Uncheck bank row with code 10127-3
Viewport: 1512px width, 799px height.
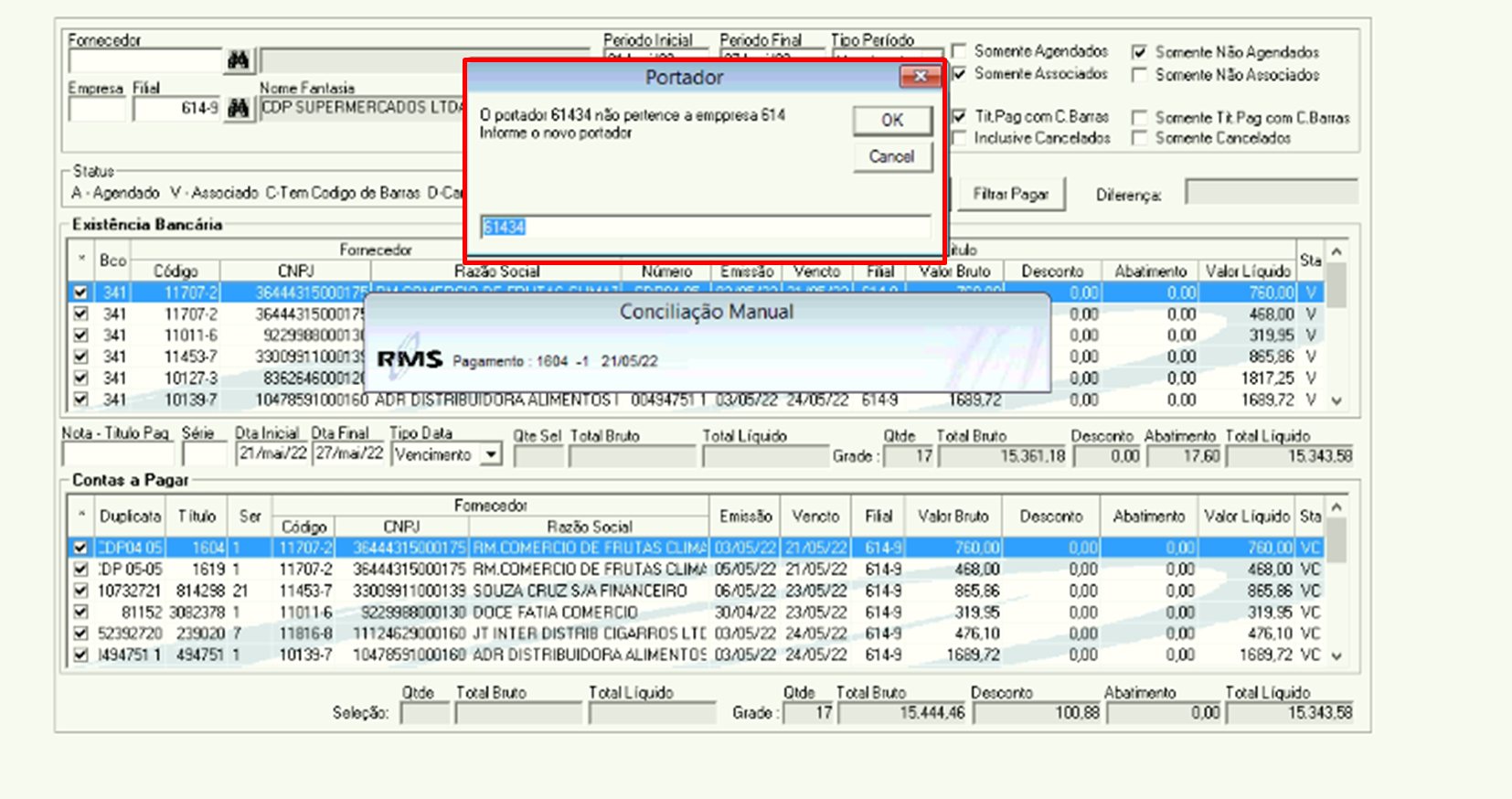click(x=80, y=378)
